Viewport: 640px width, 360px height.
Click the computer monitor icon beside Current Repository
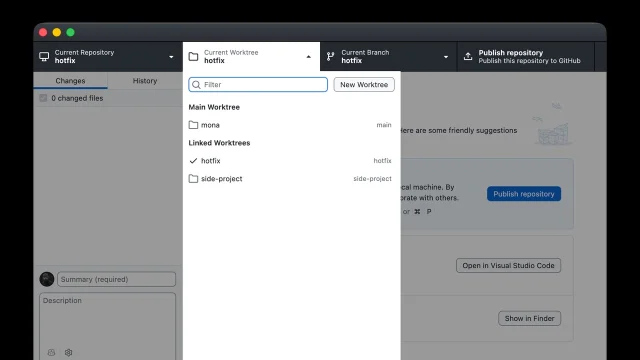click(x=44, y=56)
